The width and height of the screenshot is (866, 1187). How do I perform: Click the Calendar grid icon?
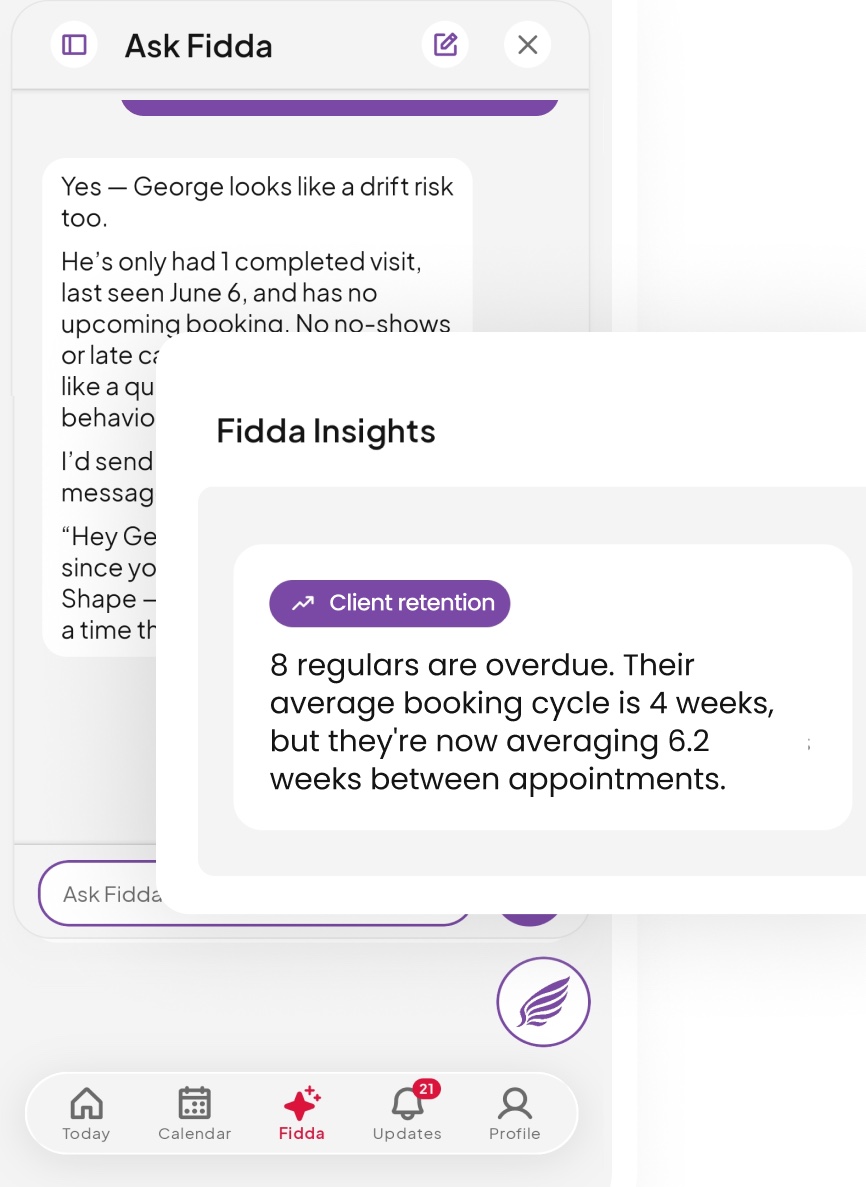point(195,1103)
